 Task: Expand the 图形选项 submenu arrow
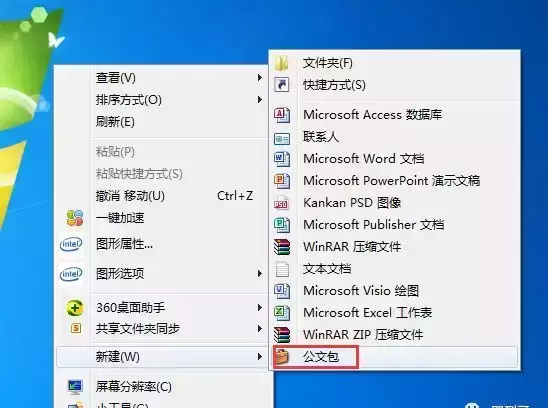(x=259, y=273)
